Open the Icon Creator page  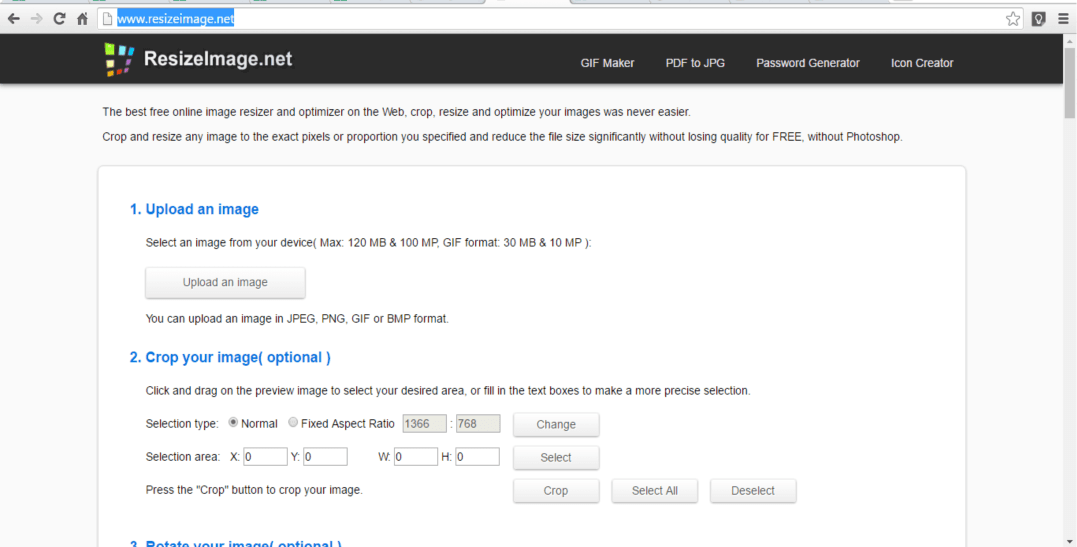pyautogui.click(x=922, y=63)
